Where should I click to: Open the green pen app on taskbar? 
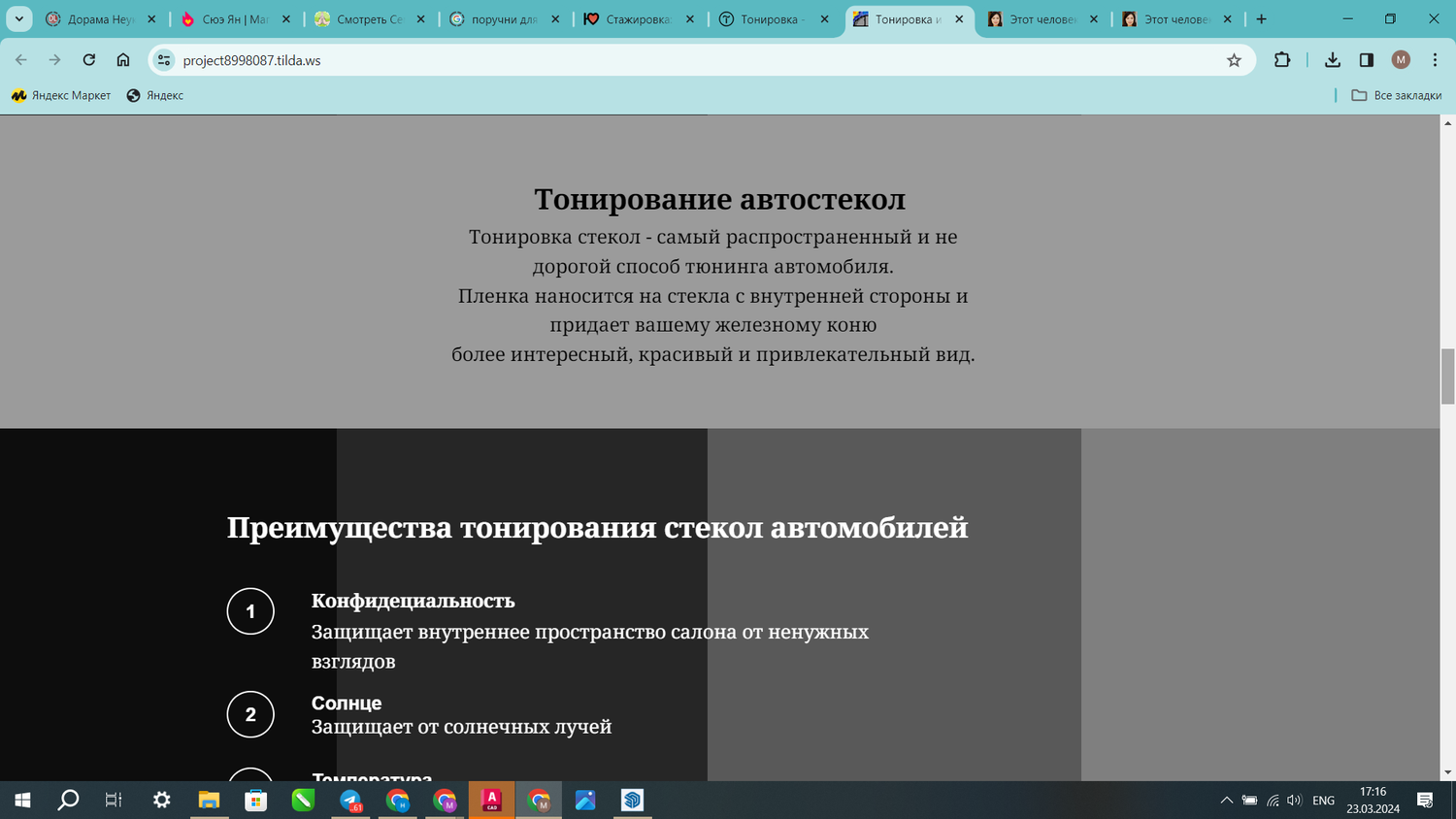[303, 801]
